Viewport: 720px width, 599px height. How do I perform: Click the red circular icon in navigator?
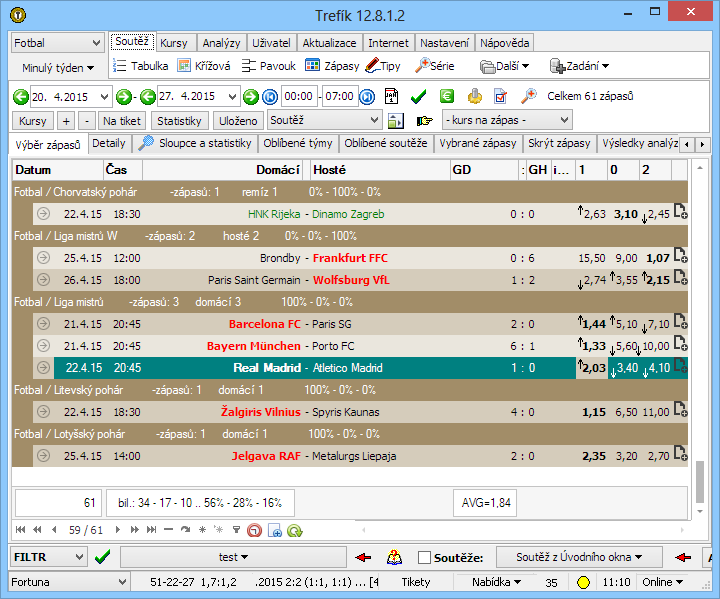coord(254,531)
